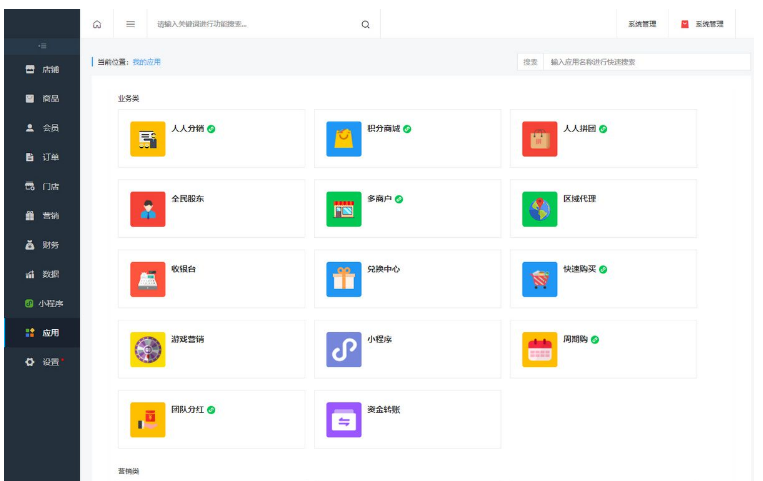
Task: Go to 商品 in the sidebar
Action: click(42, 99)
